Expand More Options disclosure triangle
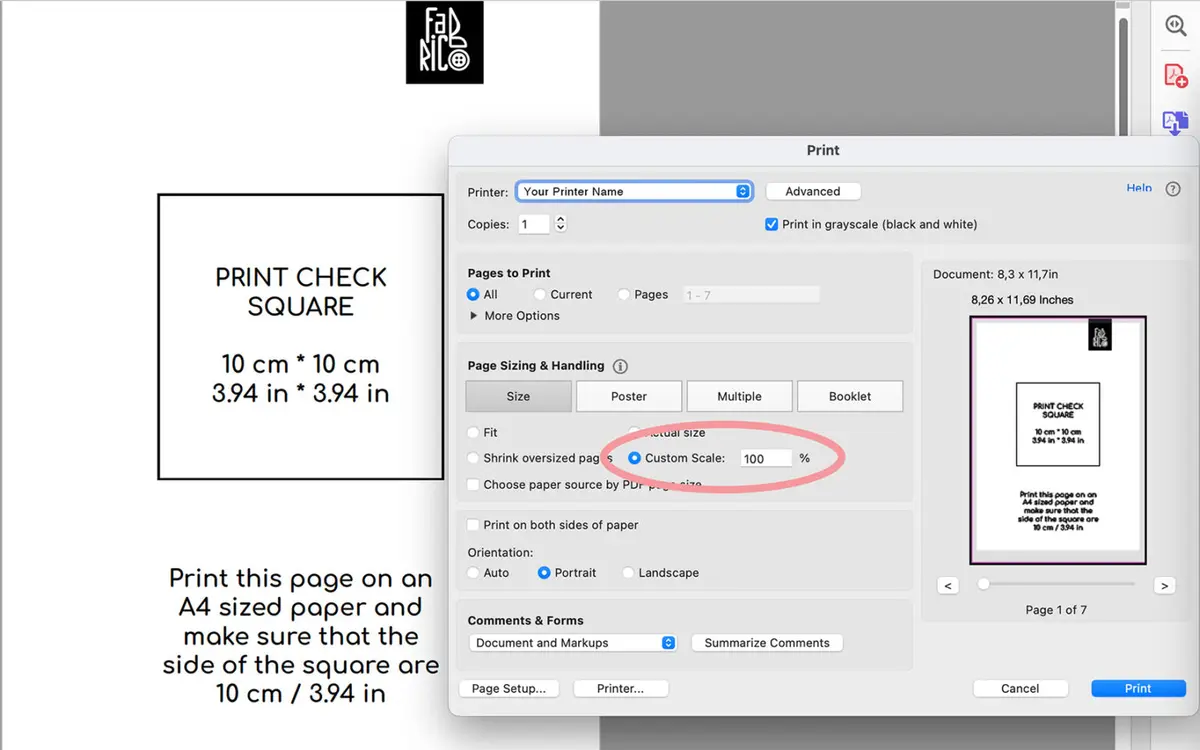This screenshot has height=750, width=1200. click(474, 316)
